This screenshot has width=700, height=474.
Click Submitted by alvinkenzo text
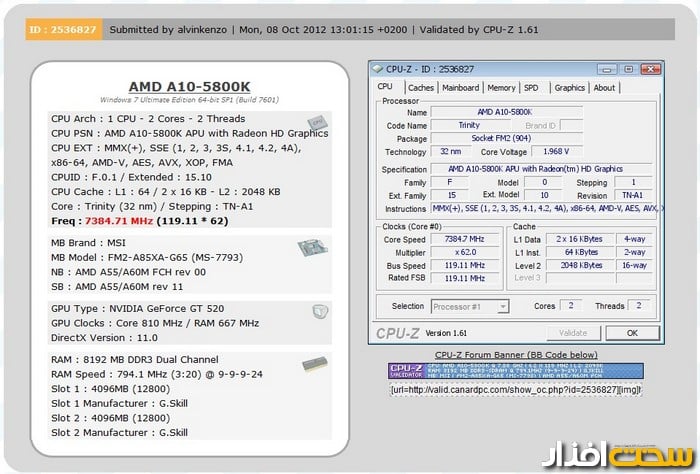pos(168,30)
